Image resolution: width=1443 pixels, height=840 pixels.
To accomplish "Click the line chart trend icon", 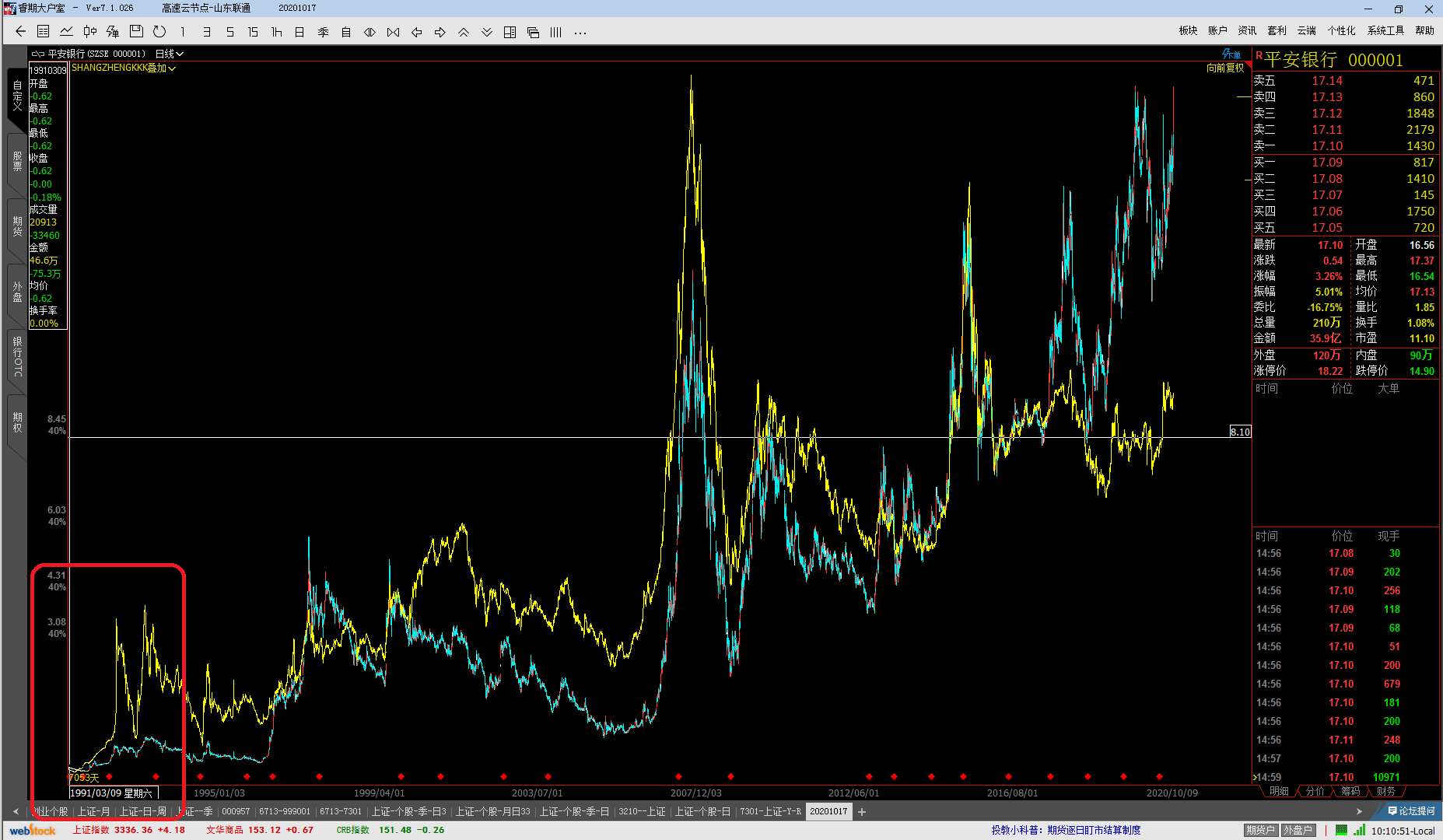I will (x=66, y=32).
